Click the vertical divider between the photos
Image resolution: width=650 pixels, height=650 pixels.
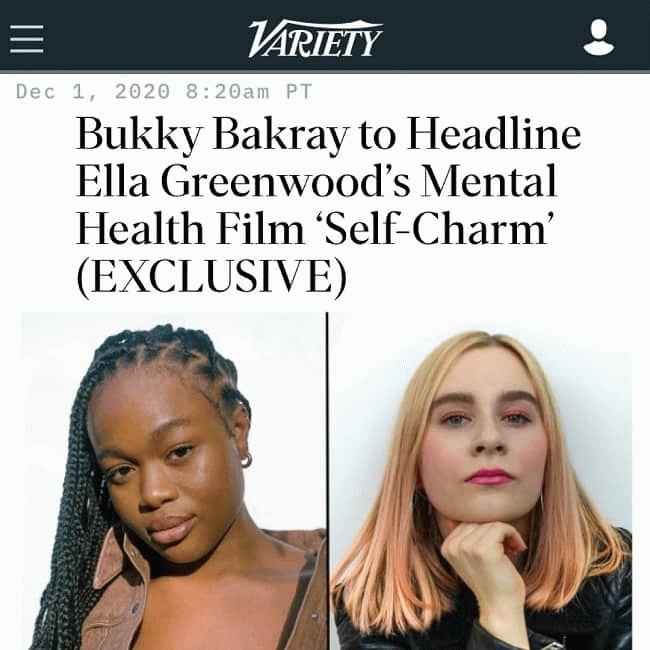[327, 481]
